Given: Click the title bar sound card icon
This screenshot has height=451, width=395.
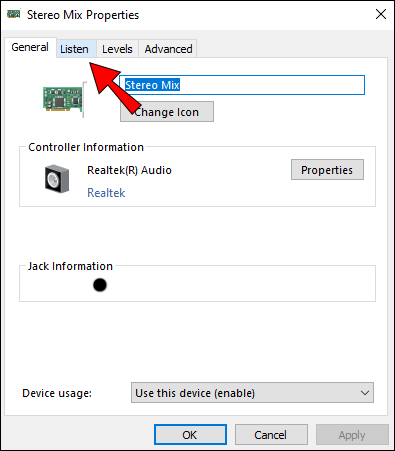Looking at the screenshot, I should [14, 14].
